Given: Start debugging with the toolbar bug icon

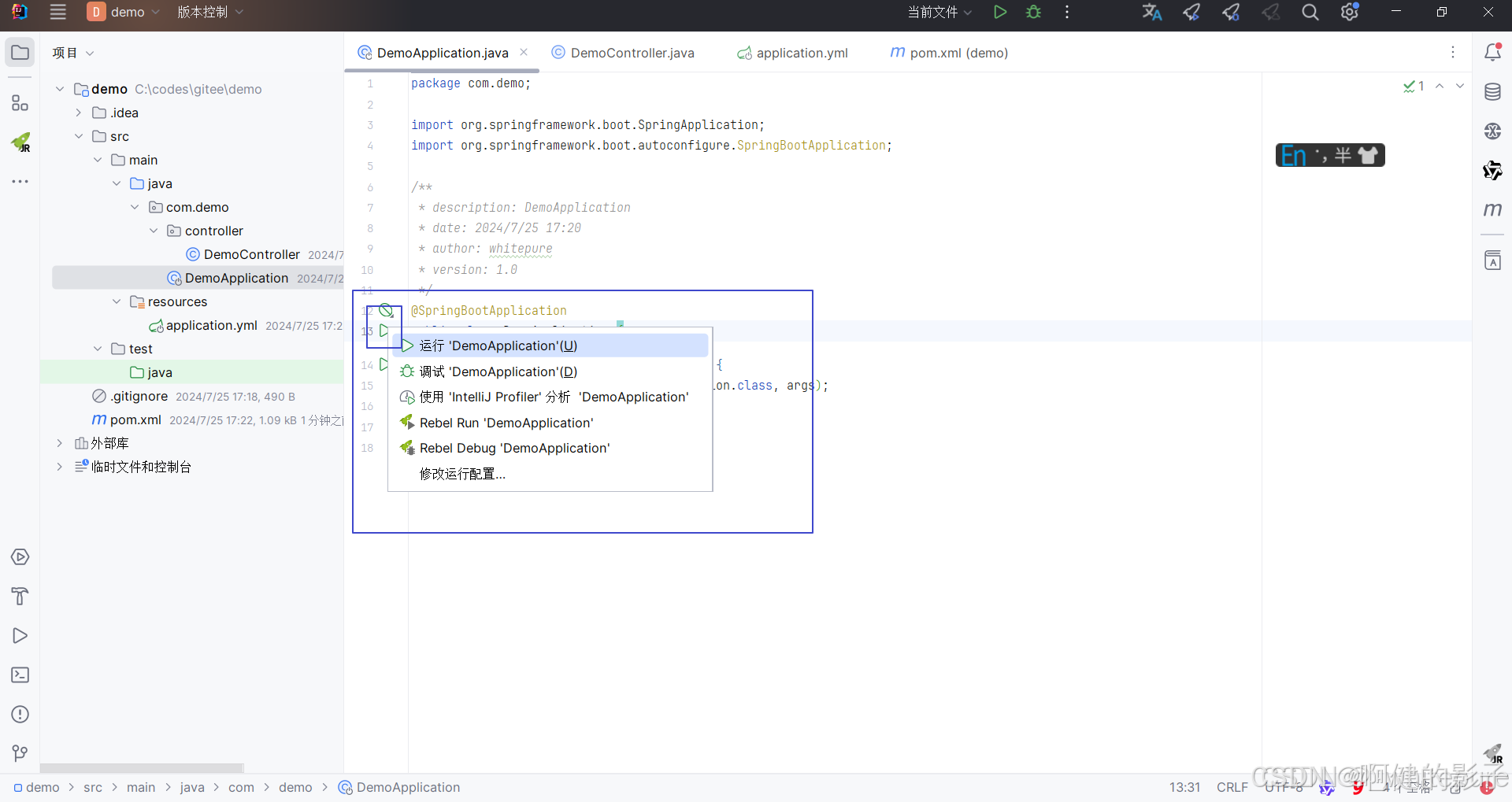Looking at the screenshot, I should tap(1034, 12).
